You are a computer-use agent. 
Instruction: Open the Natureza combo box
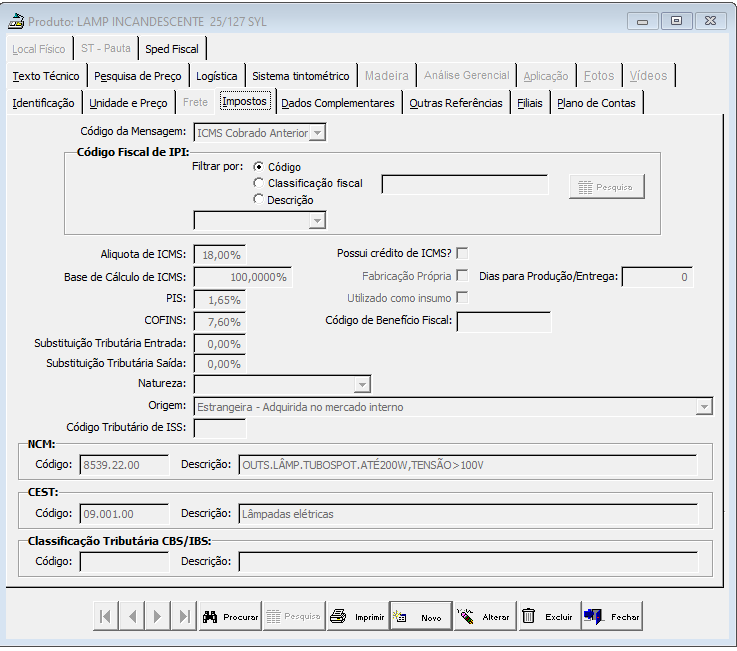coord(362,384)
